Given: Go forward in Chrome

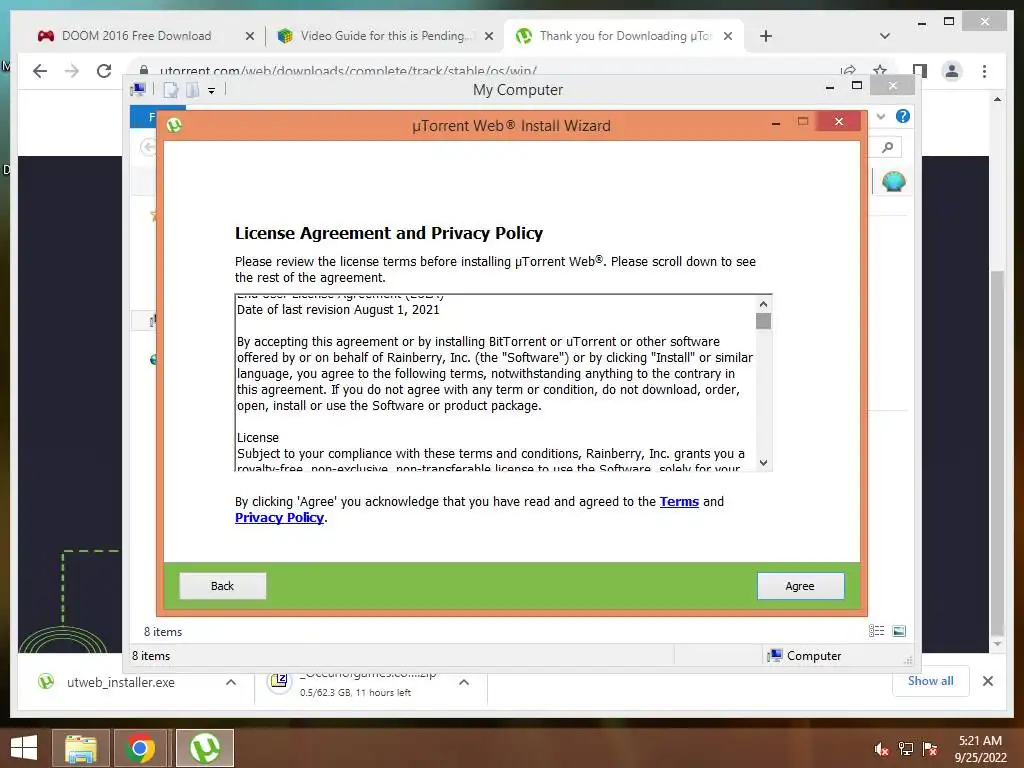Looking at the screenshot, I should click(72, 71).
